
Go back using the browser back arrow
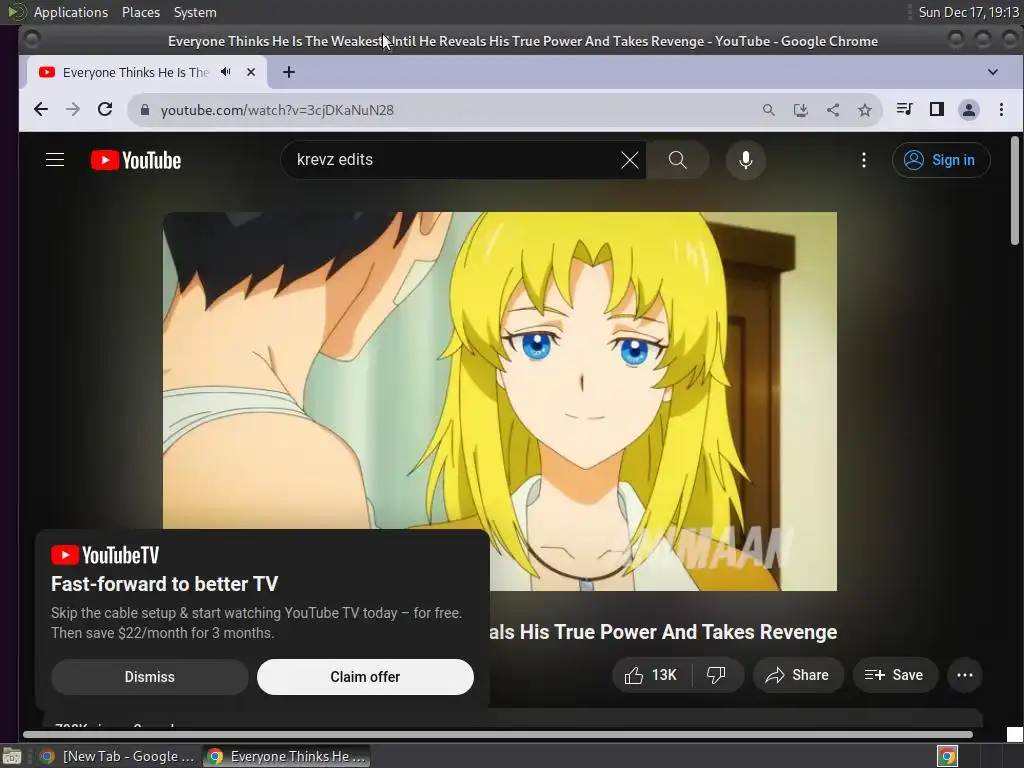tap(40, 110)
